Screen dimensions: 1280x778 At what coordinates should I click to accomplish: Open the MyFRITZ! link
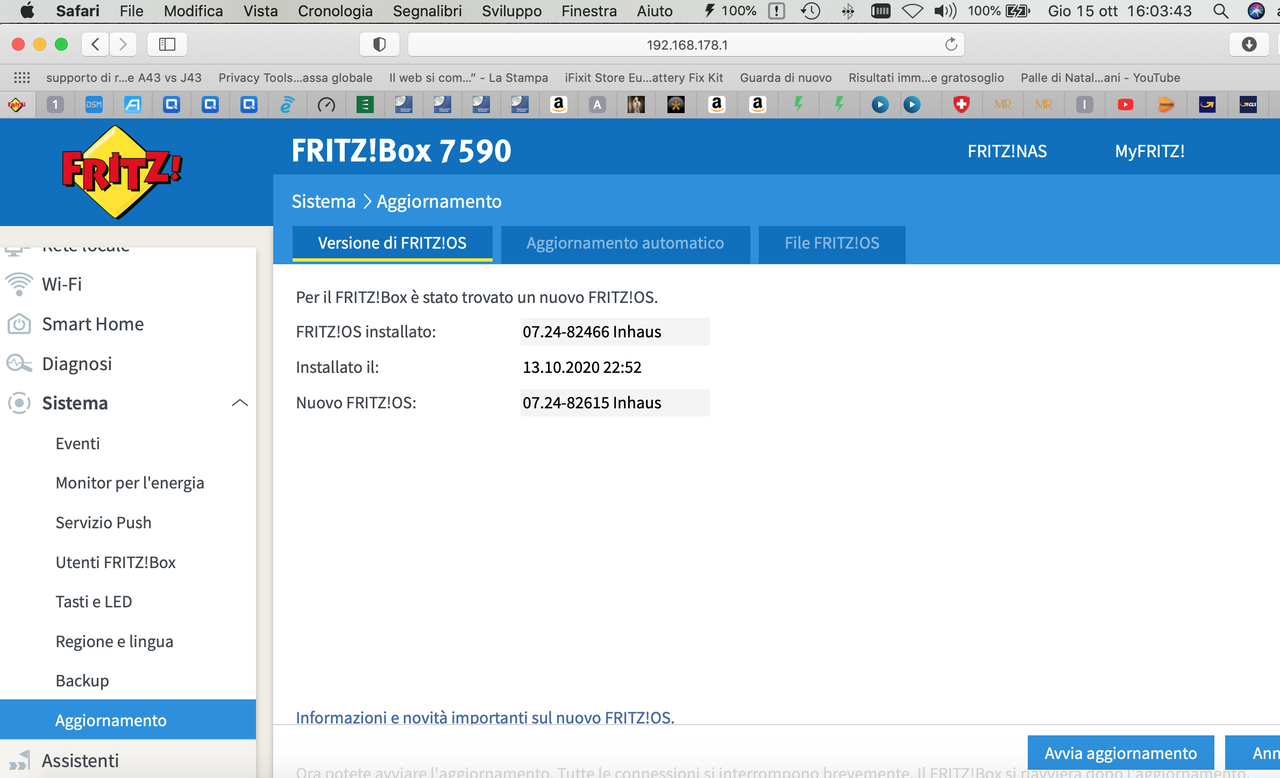pyautogui.click(x=1150, y=151)
